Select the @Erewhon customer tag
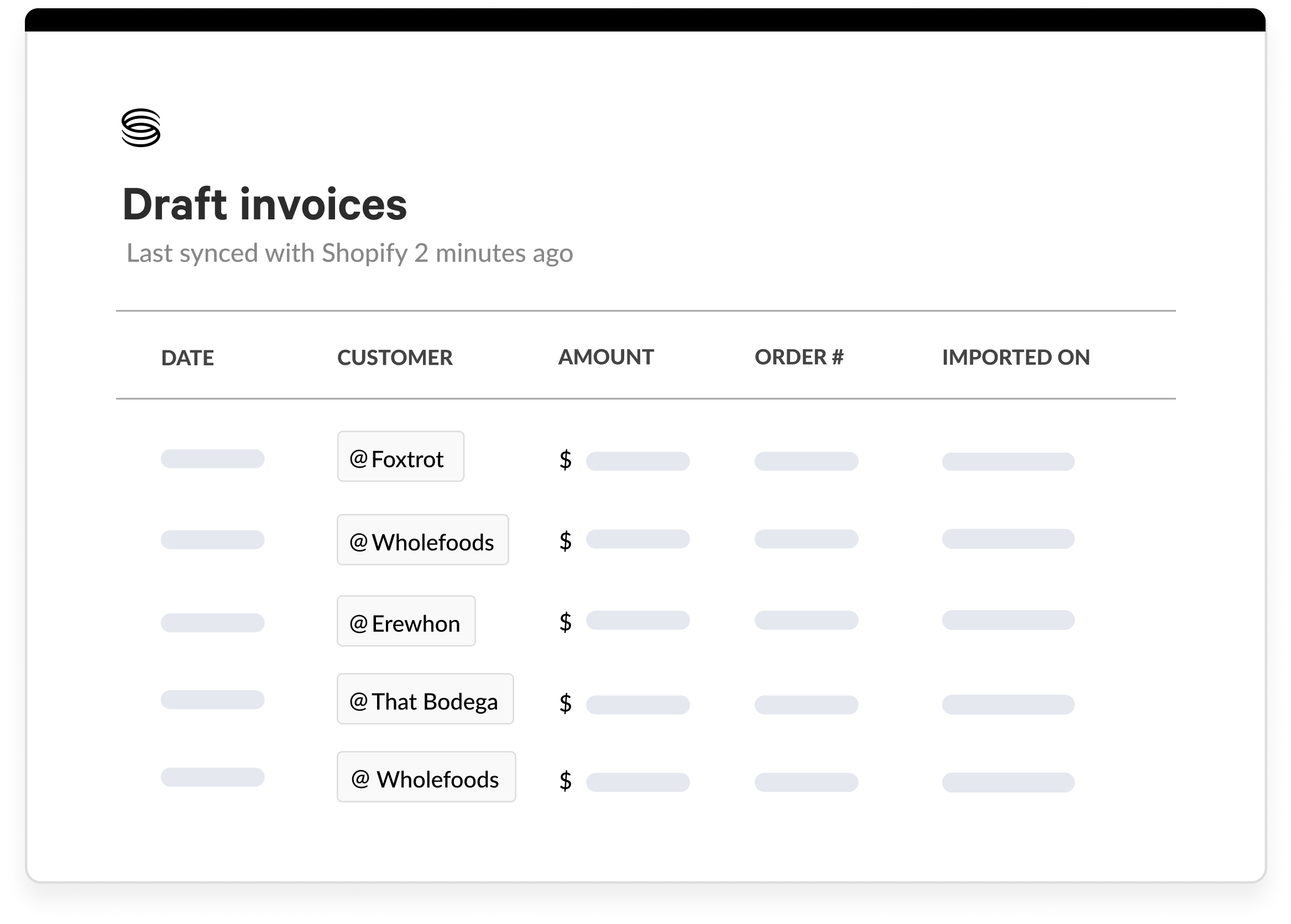The image size is (1291, 924). pyautogui.click(x=406, y=621)
